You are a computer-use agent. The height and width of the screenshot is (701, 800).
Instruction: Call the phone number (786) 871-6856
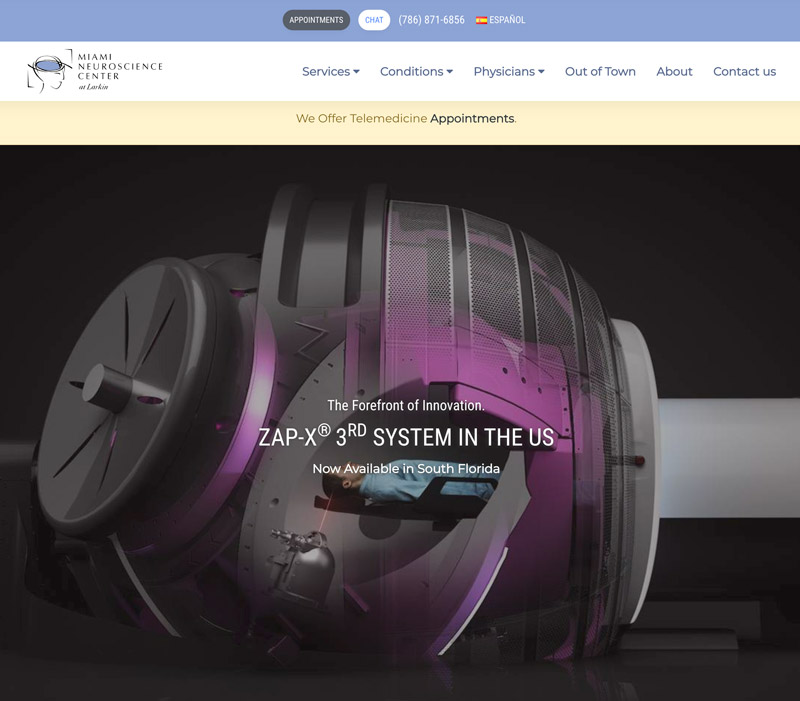pos(432,20)
